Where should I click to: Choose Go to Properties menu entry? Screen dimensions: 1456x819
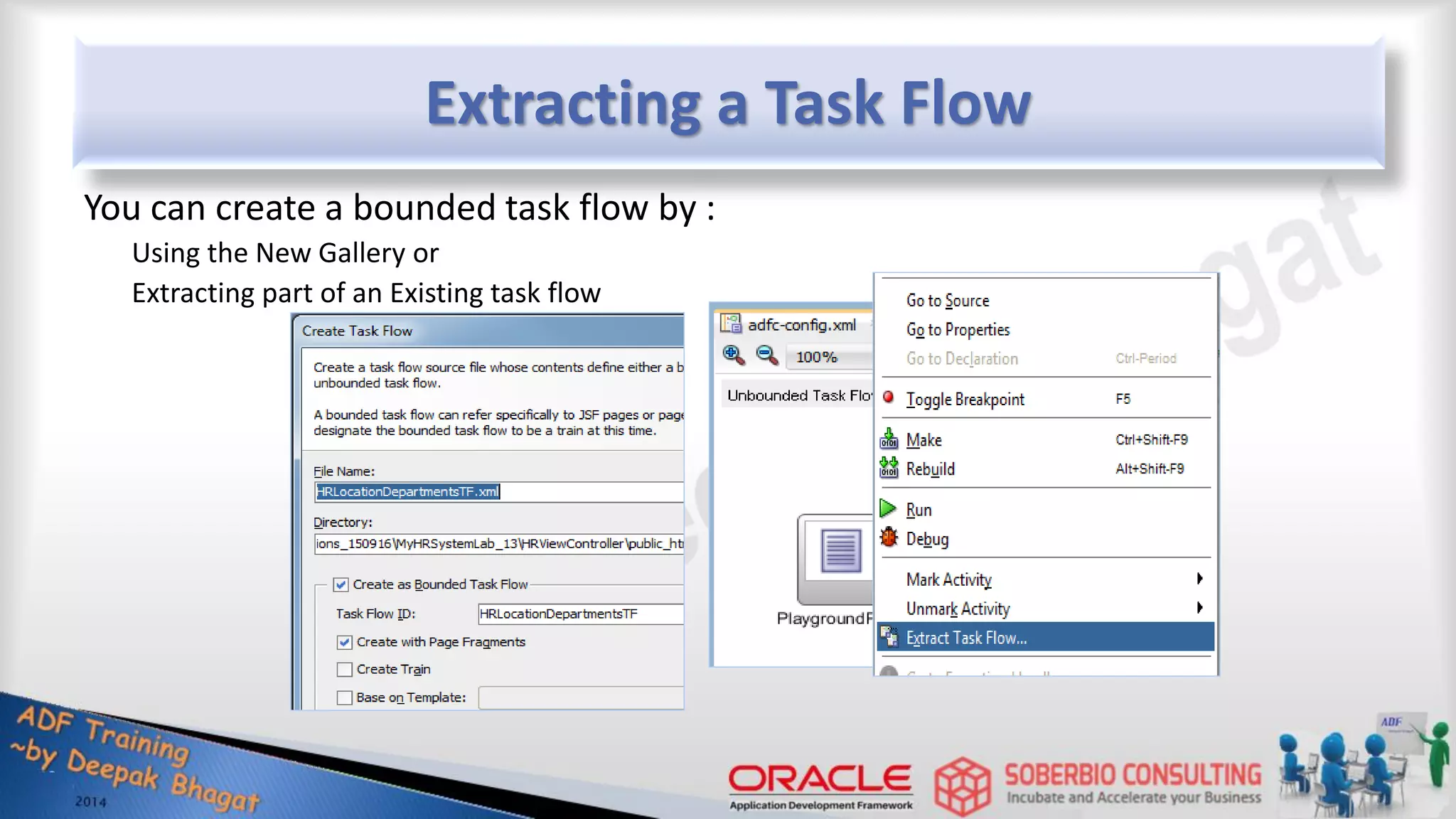click(x=958, y=330)
